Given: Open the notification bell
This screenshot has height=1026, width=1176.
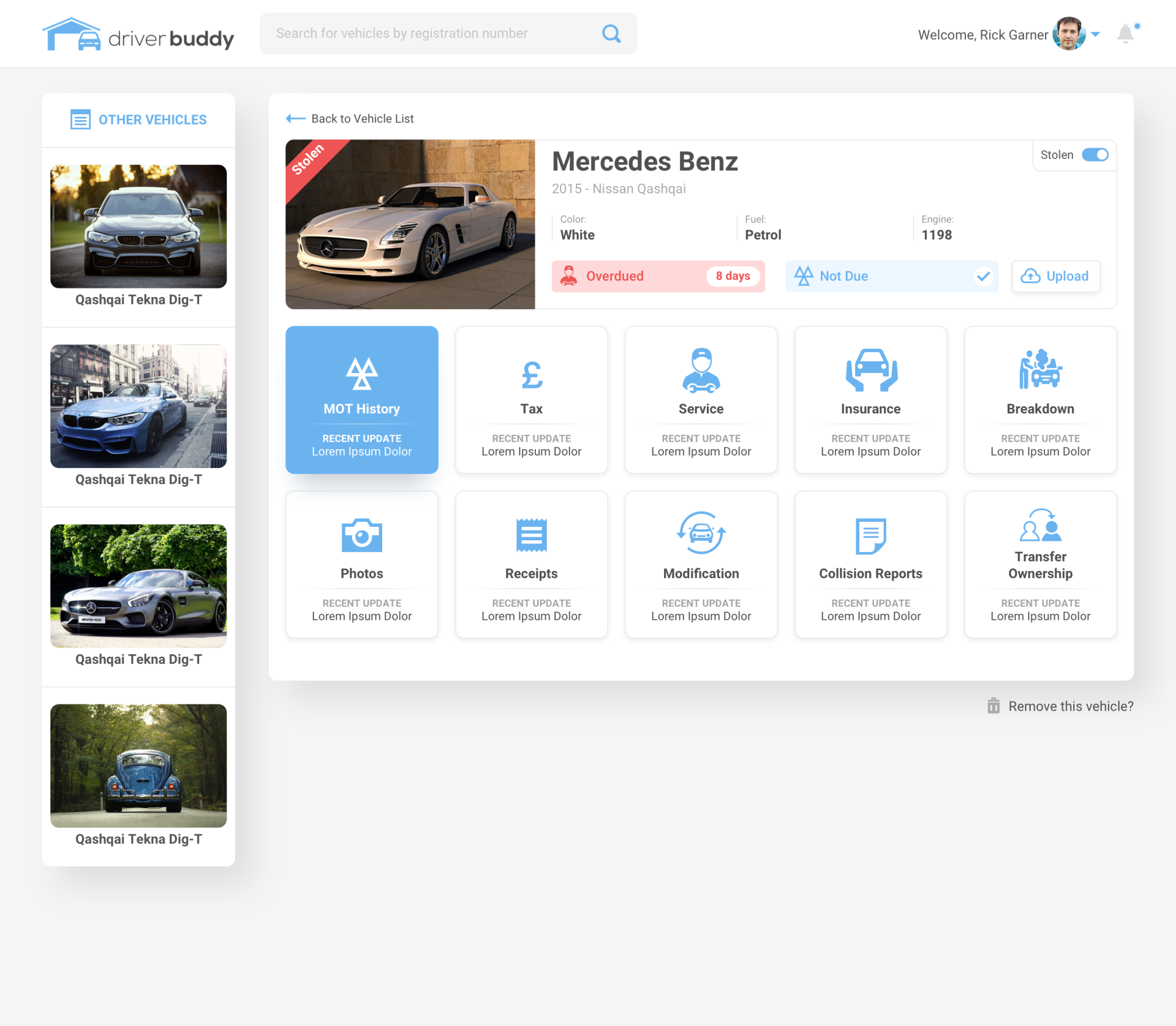Looking at the screenshot, I should click(1126, 34).
